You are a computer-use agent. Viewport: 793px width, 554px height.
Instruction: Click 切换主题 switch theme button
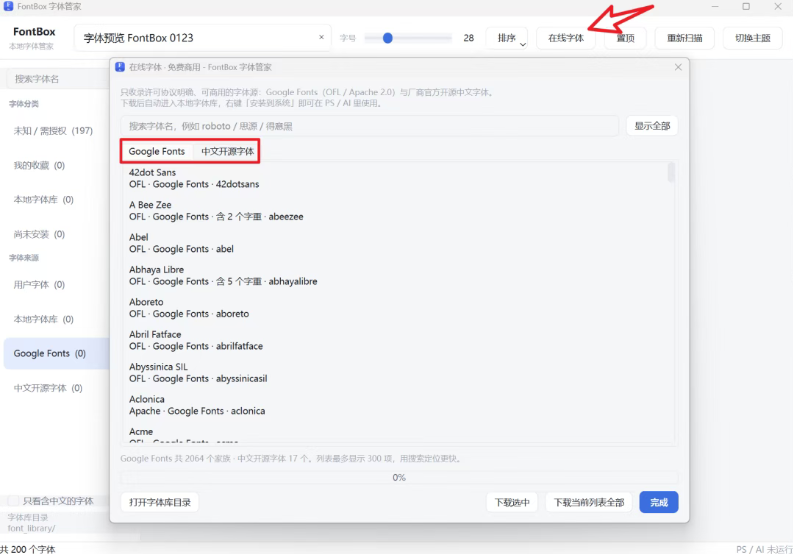[753, 38]
